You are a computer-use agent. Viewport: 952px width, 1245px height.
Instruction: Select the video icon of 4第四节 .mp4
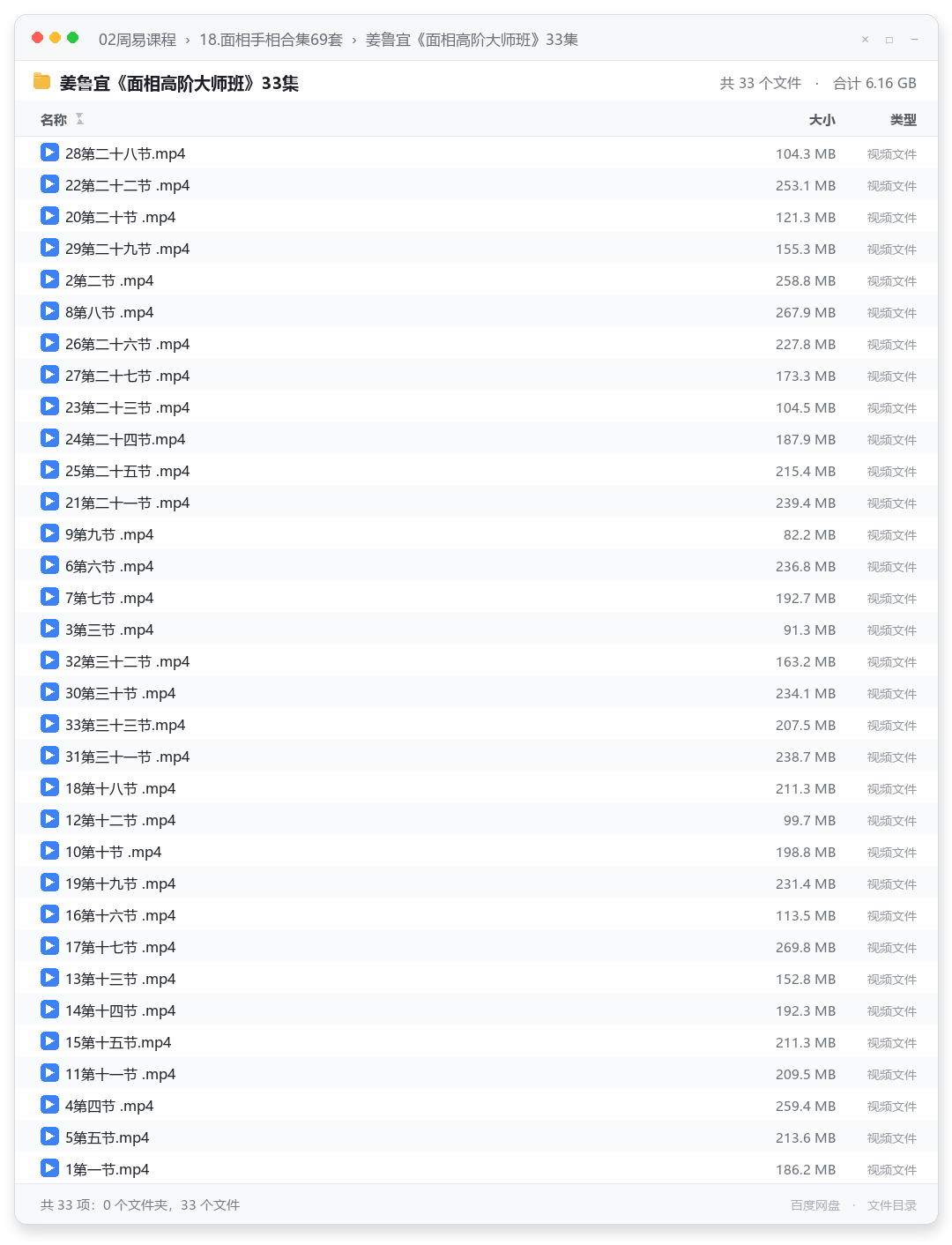pyautogui.click(x=49, y=1105)
